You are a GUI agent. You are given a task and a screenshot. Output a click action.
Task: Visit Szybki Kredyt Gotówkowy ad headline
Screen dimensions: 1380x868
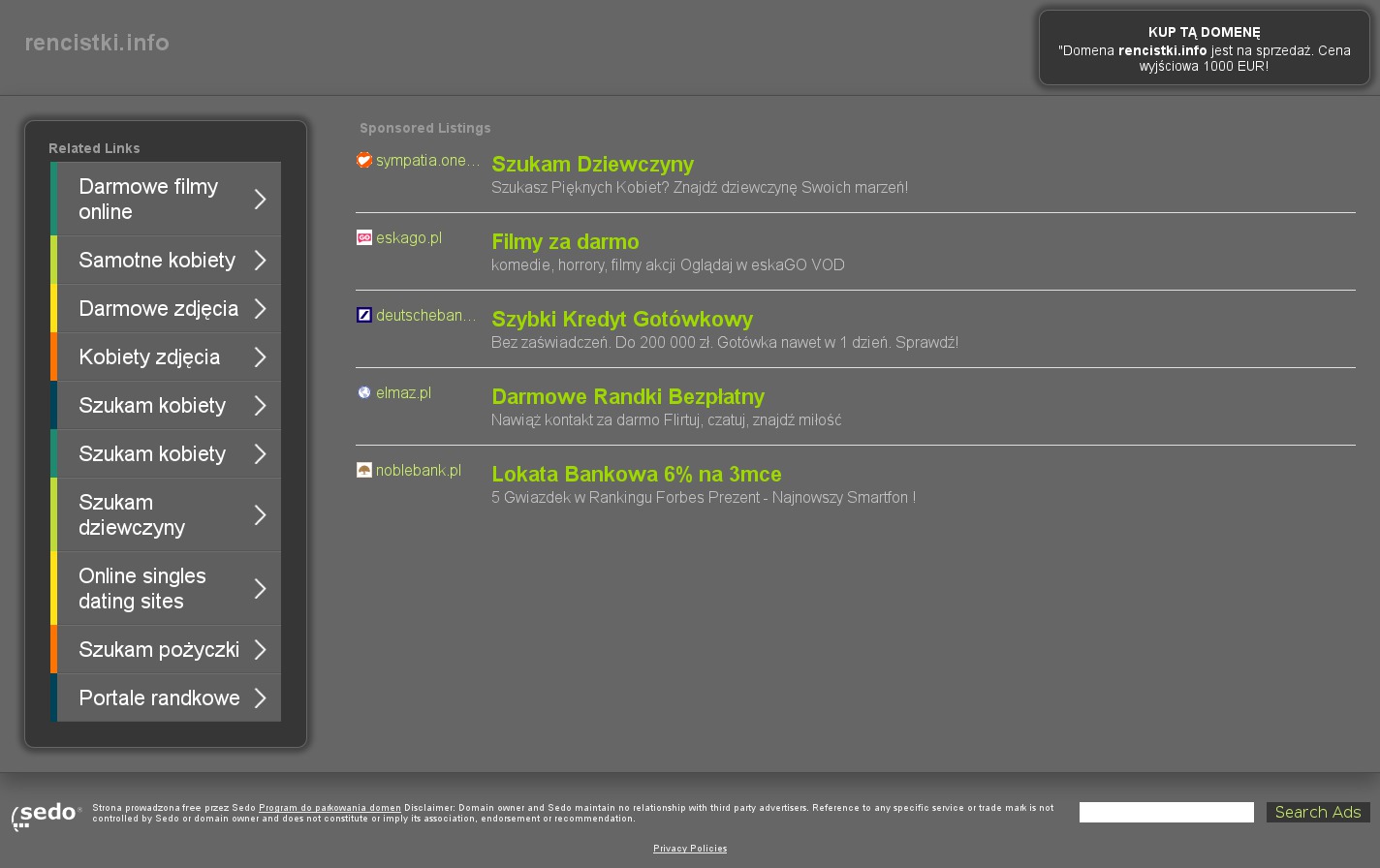pyautogui.click(x=622, y=320)
